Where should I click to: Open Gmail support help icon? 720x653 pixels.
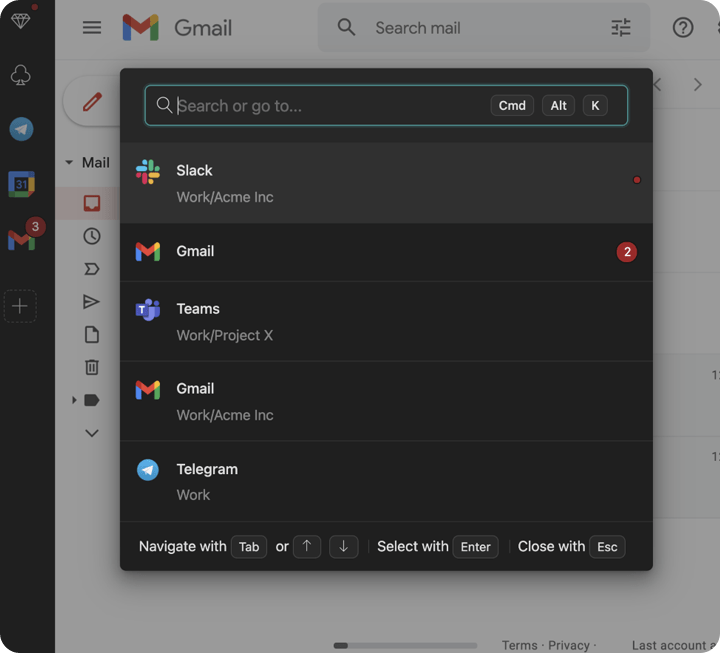pyautogui.click(x=683, y=28)
